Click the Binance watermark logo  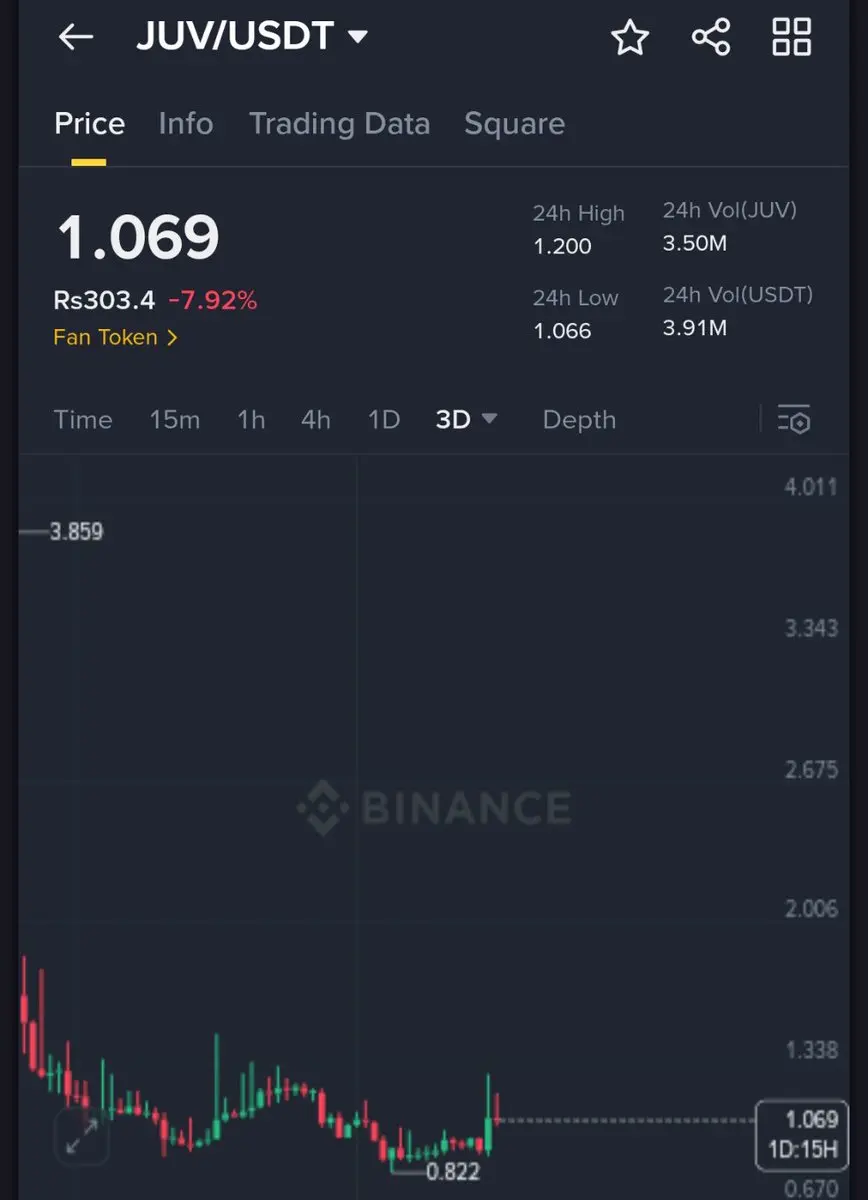tap(434, 808)
